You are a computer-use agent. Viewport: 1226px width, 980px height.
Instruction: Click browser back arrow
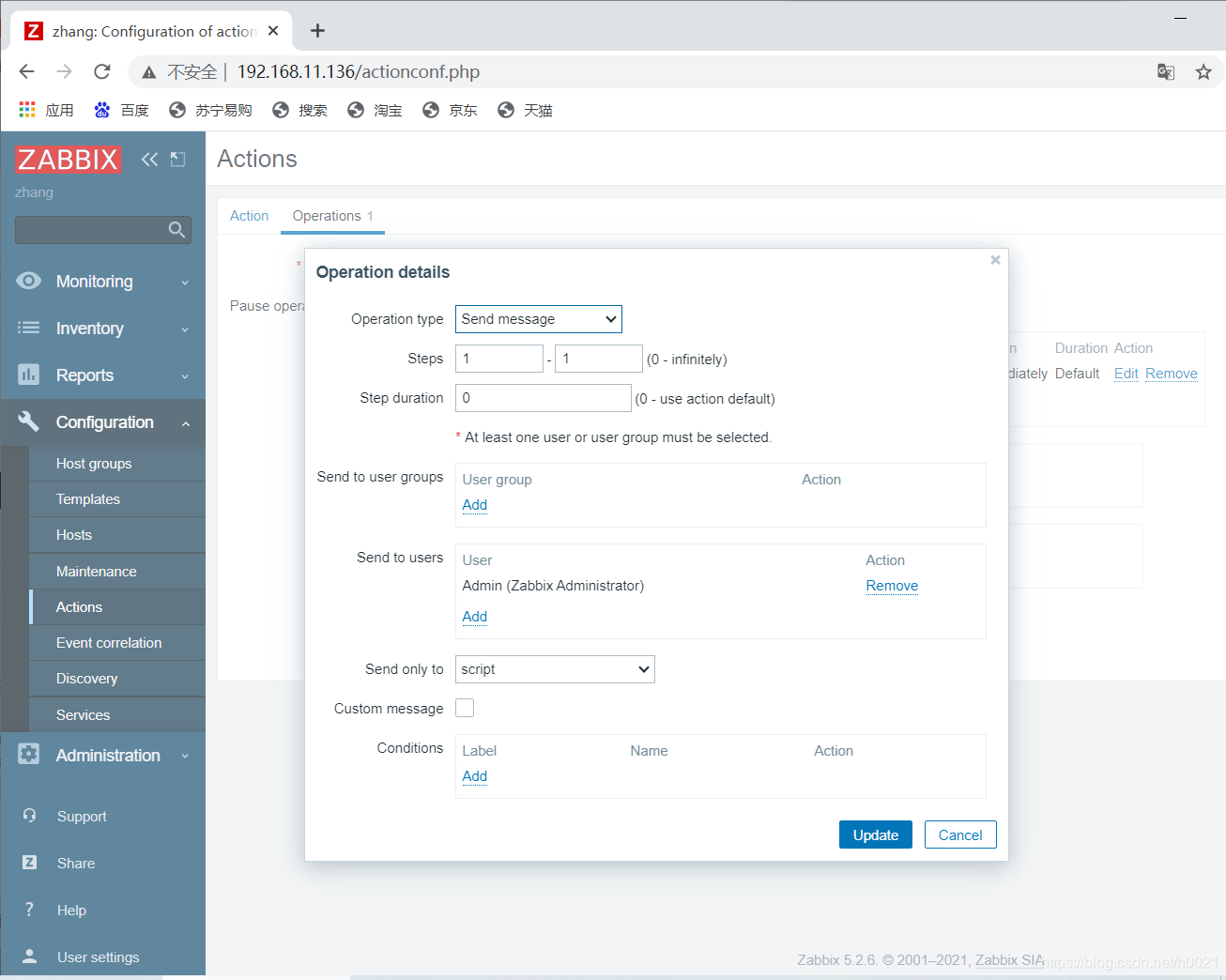27,71
